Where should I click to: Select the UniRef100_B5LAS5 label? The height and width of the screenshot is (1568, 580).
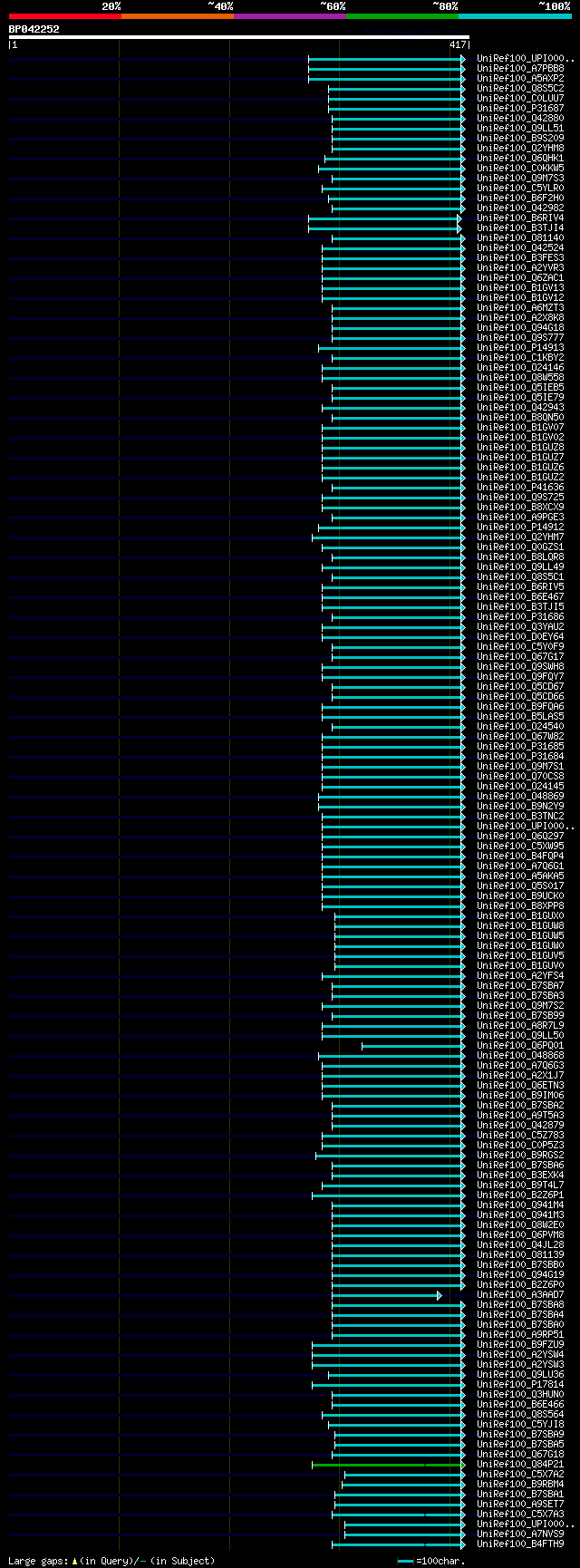[520, 716]
